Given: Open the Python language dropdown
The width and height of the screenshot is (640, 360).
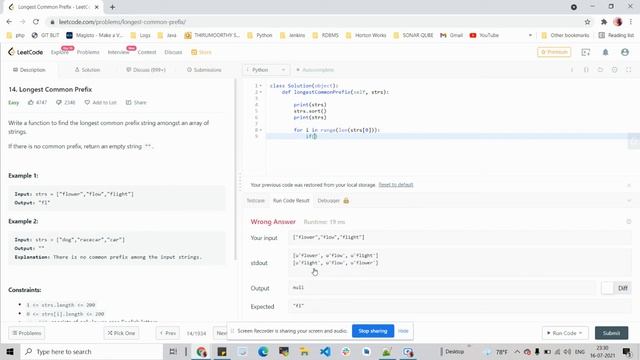Looking at the screenshot, I should click(266, 70).
